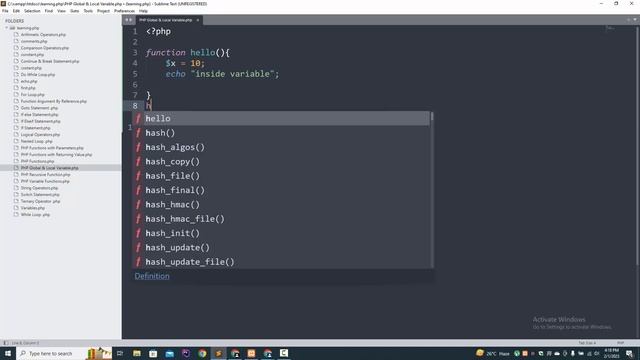
Task: Click the tab navigation arrows left of tab
Action: pyautogui.click(x=129, y=20)
